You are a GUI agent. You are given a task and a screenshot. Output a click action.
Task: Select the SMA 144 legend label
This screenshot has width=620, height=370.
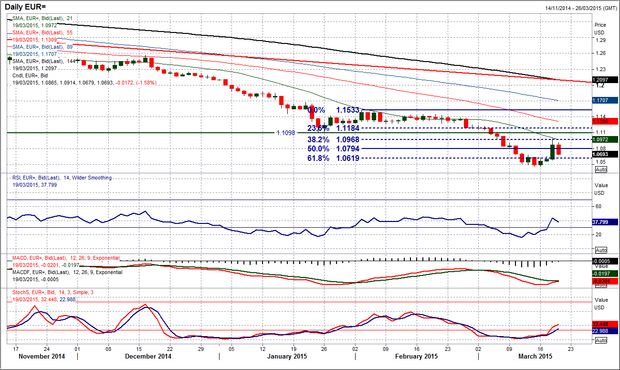click(x=44, y=61)
